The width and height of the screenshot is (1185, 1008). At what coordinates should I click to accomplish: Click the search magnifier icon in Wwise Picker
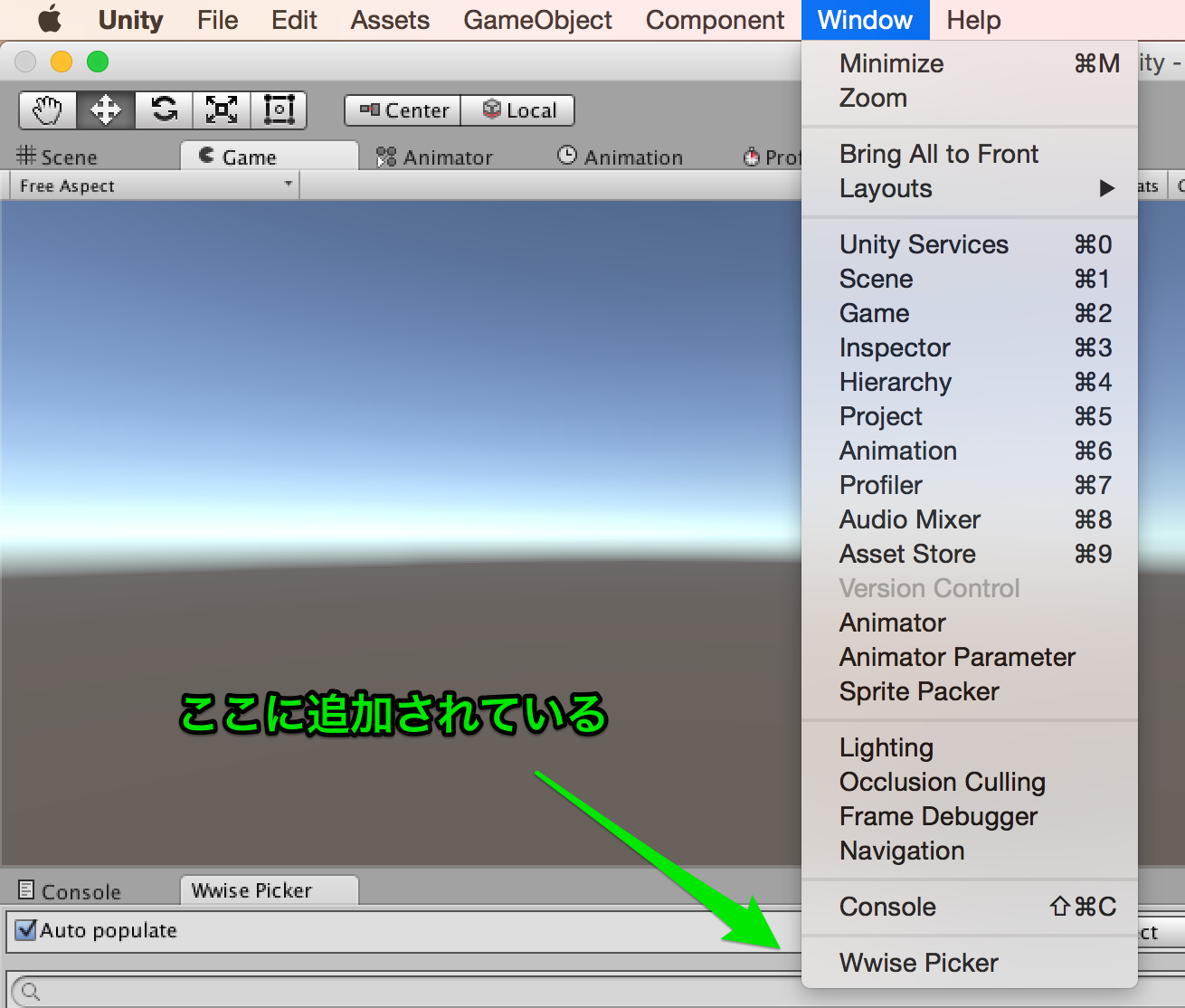(x=30, y=992)
